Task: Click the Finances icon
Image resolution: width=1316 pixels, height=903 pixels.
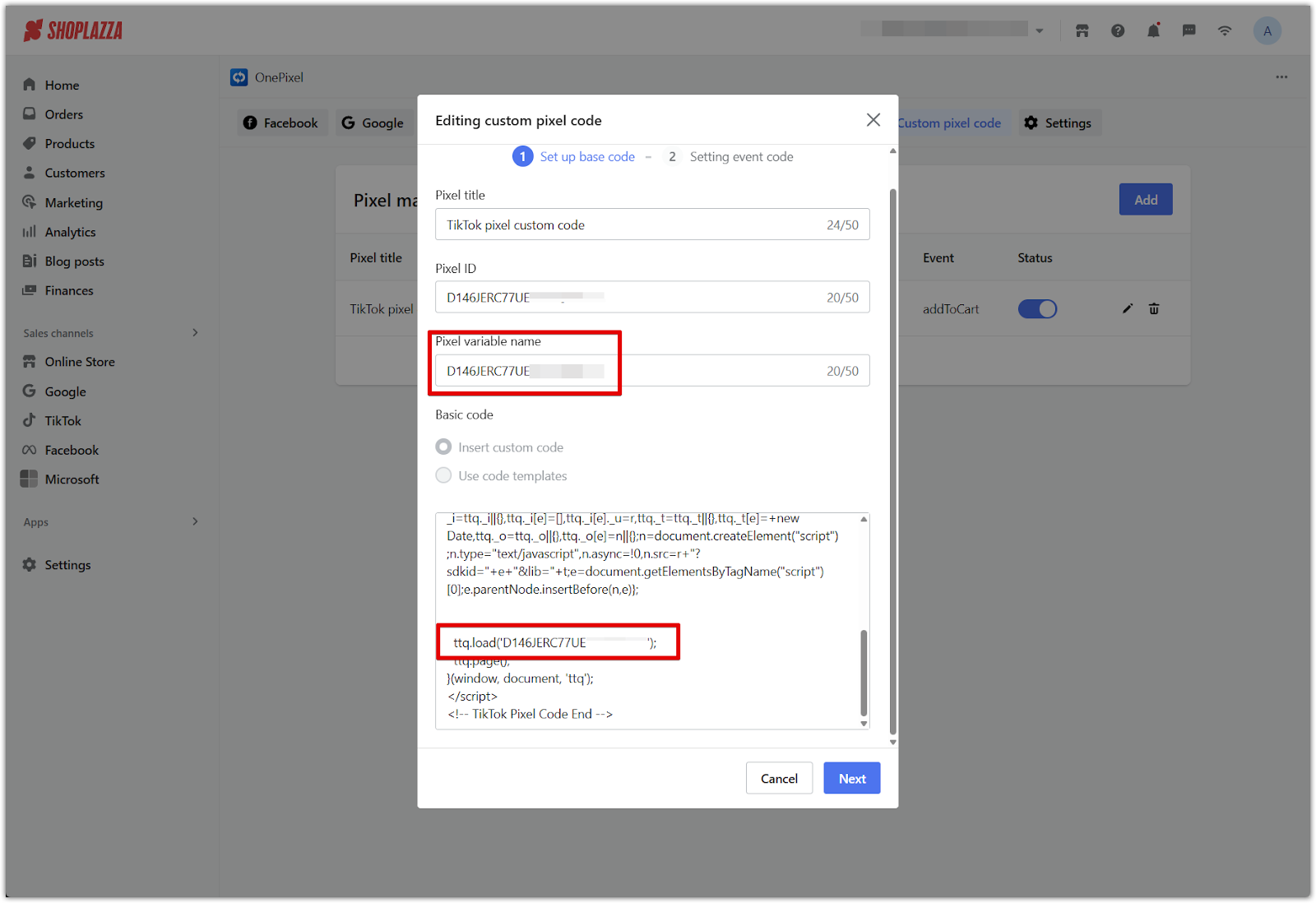Action: [30, 290]
